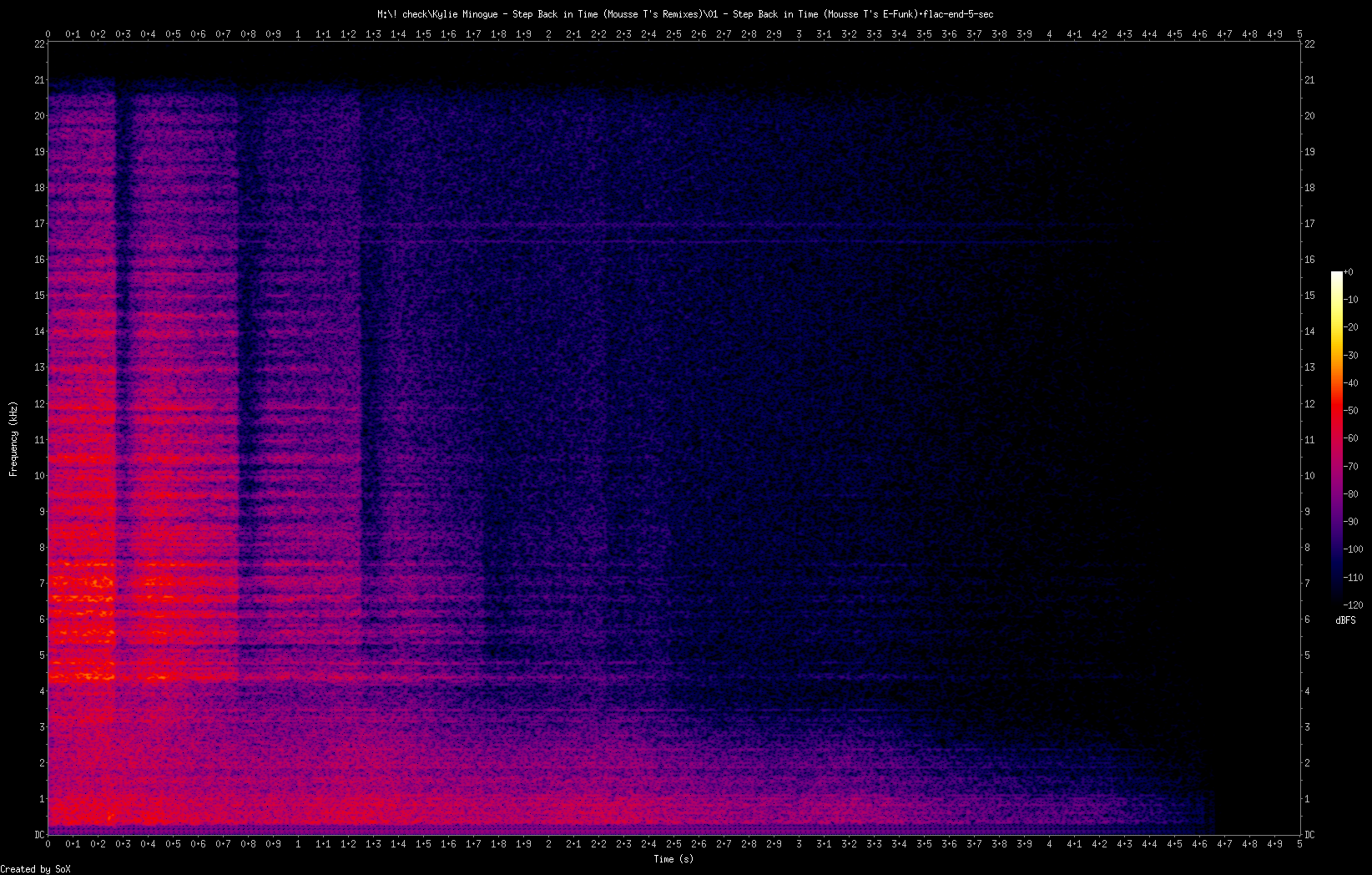Click the "-100" value on the dBFS scale
This screenshot has height=875, width=1372.
click(1354, 549)
